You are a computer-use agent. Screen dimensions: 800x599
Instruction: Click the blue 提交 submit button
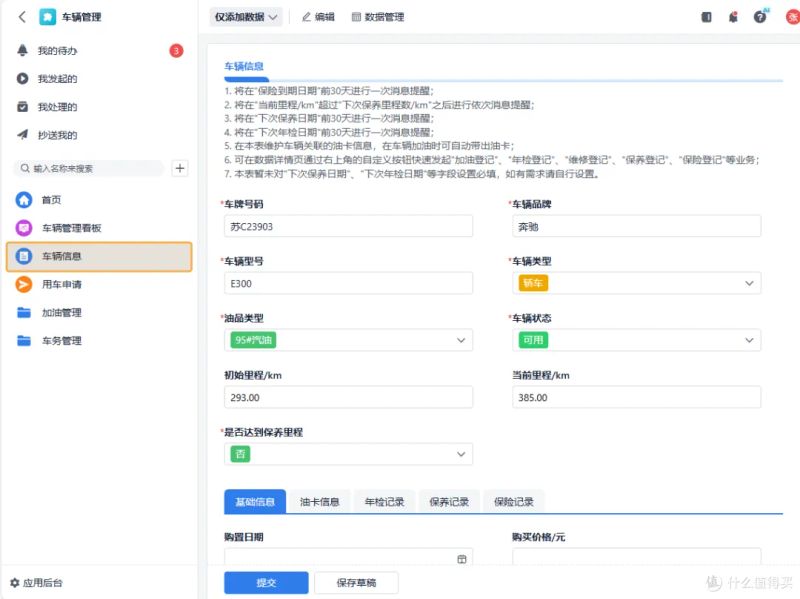pos(266,583)
